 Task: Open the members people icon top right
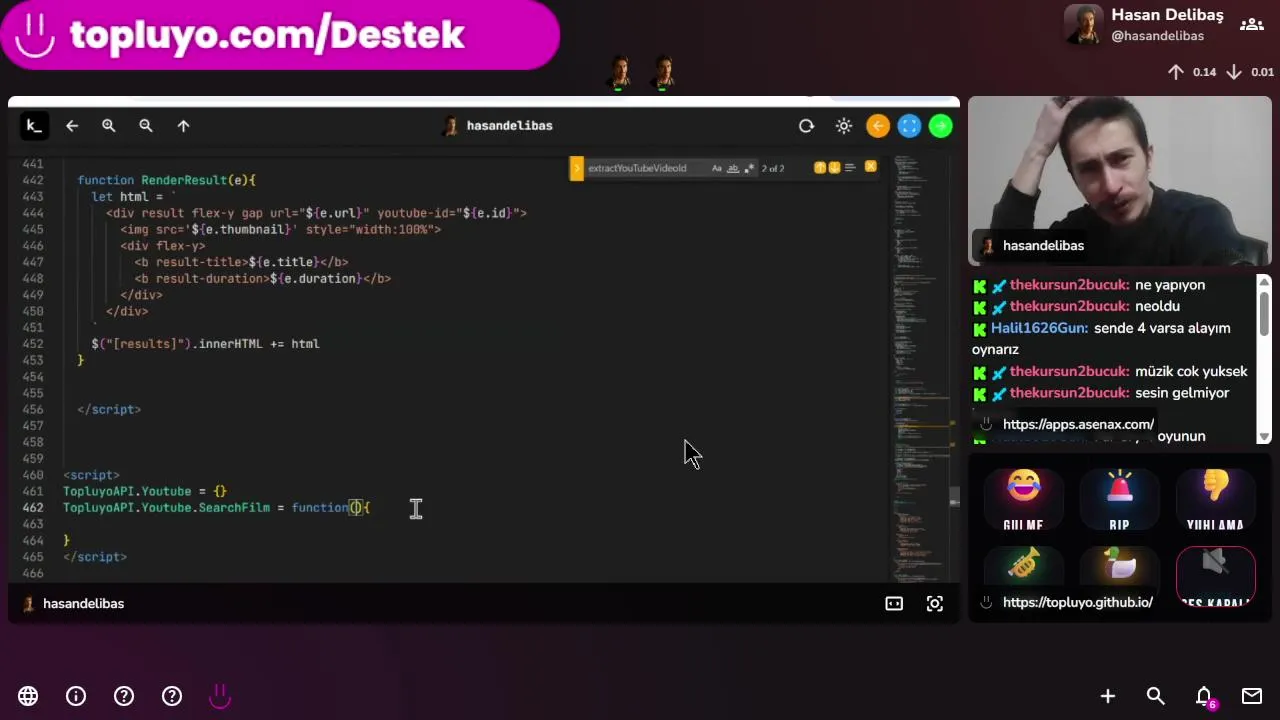1252,24
